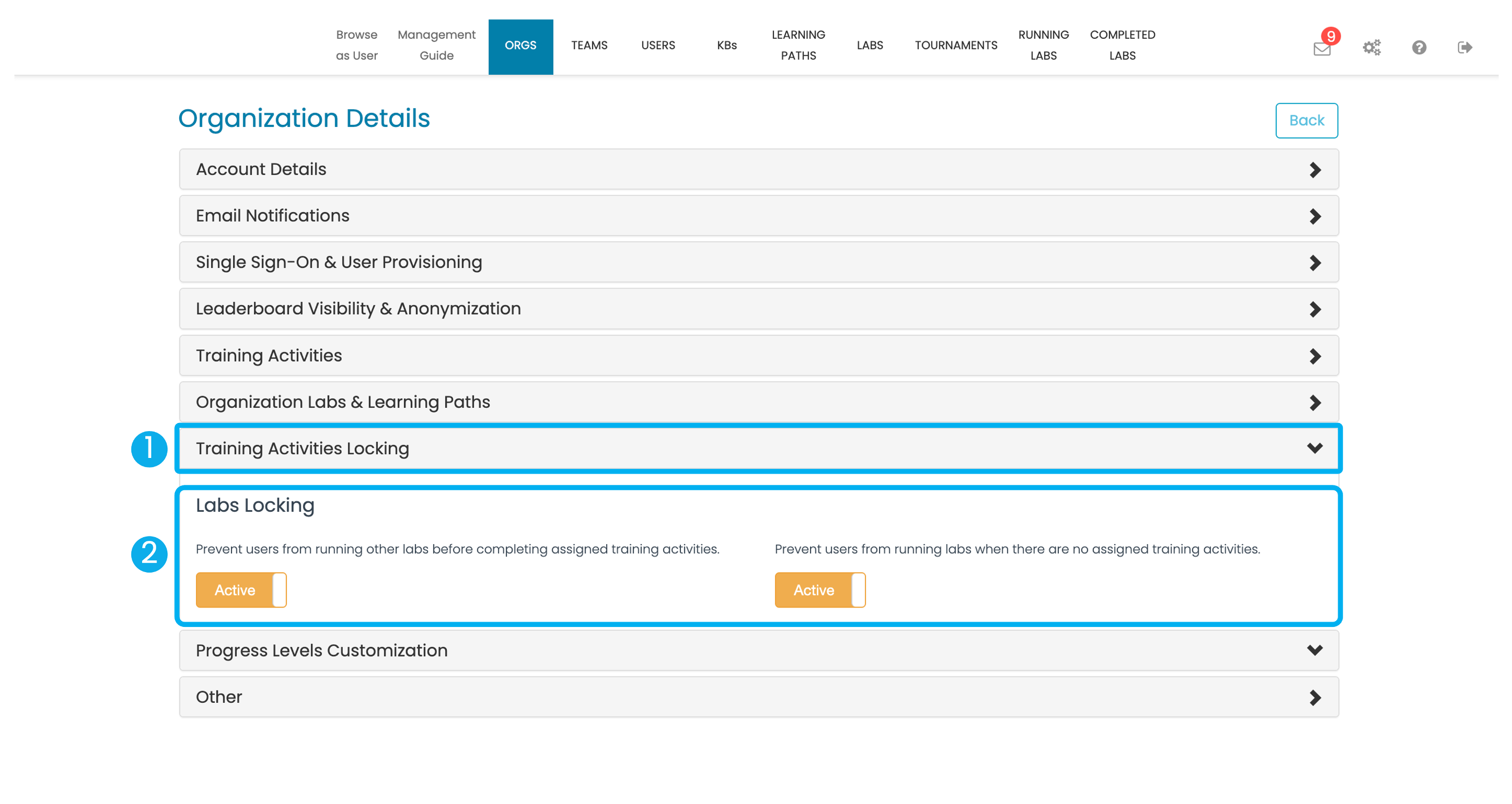
Task: Expand Single Sign-On & User Provisioning
Action: (x=758, y=262)
